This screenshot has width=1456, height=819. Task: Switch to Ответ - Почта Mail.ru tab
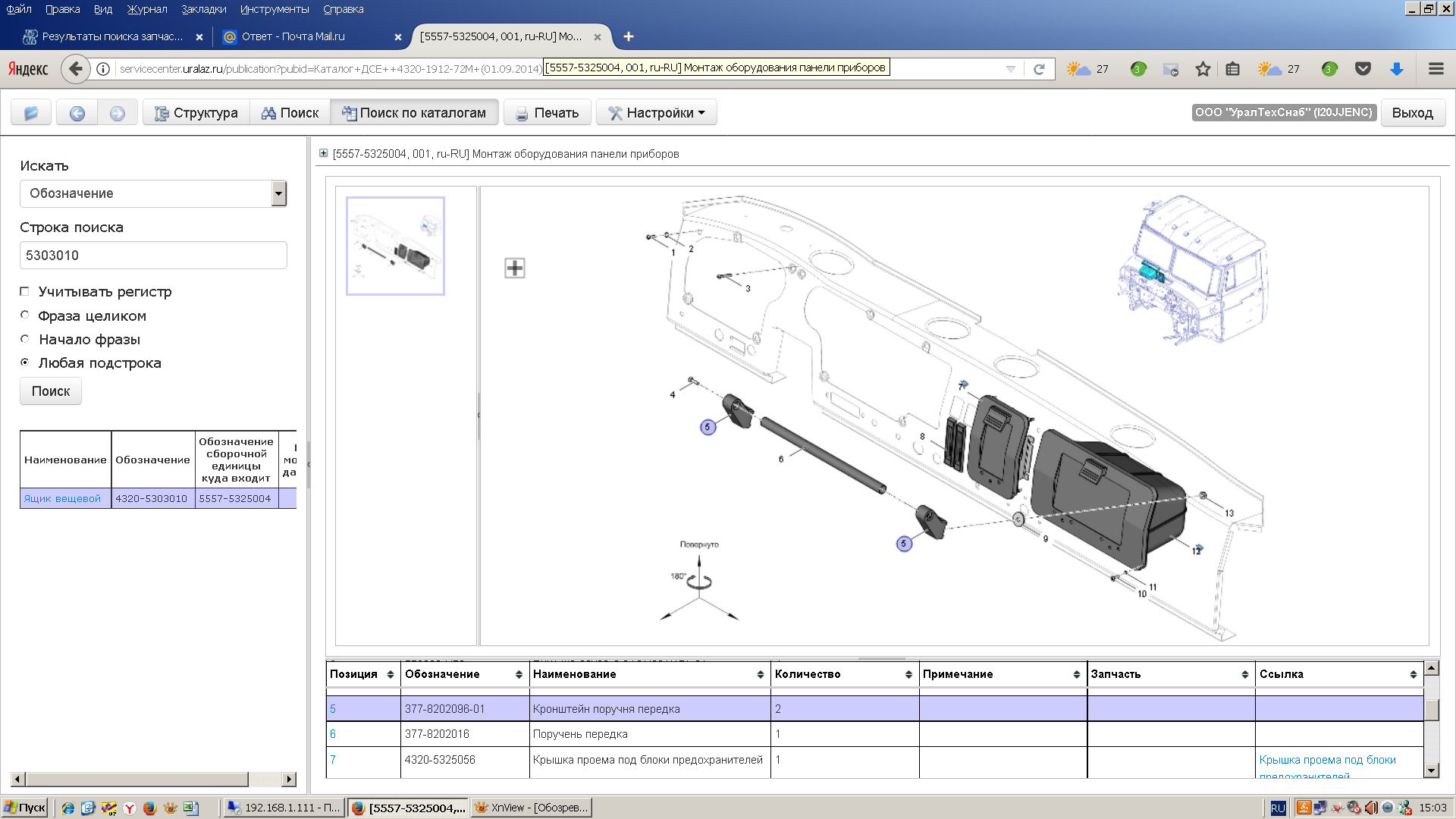(x=293, y=36)
